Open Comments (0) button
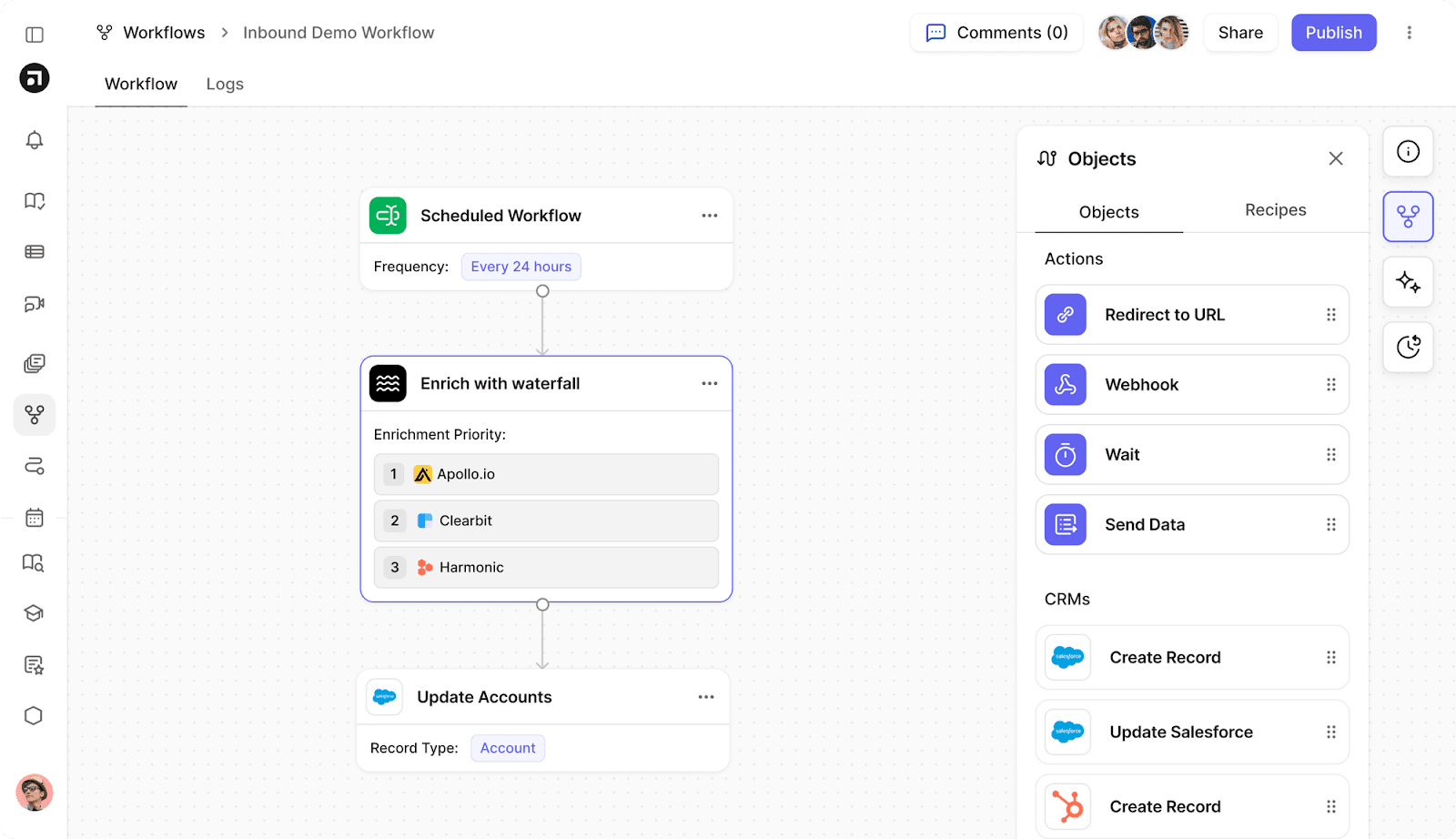The image size is (1456, 839). pos(996,33)
